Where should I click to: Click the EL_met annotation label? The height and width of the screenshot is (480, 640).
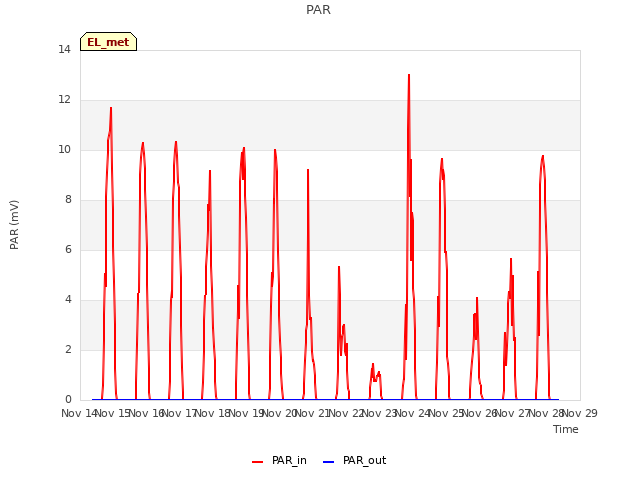[108, 42]
